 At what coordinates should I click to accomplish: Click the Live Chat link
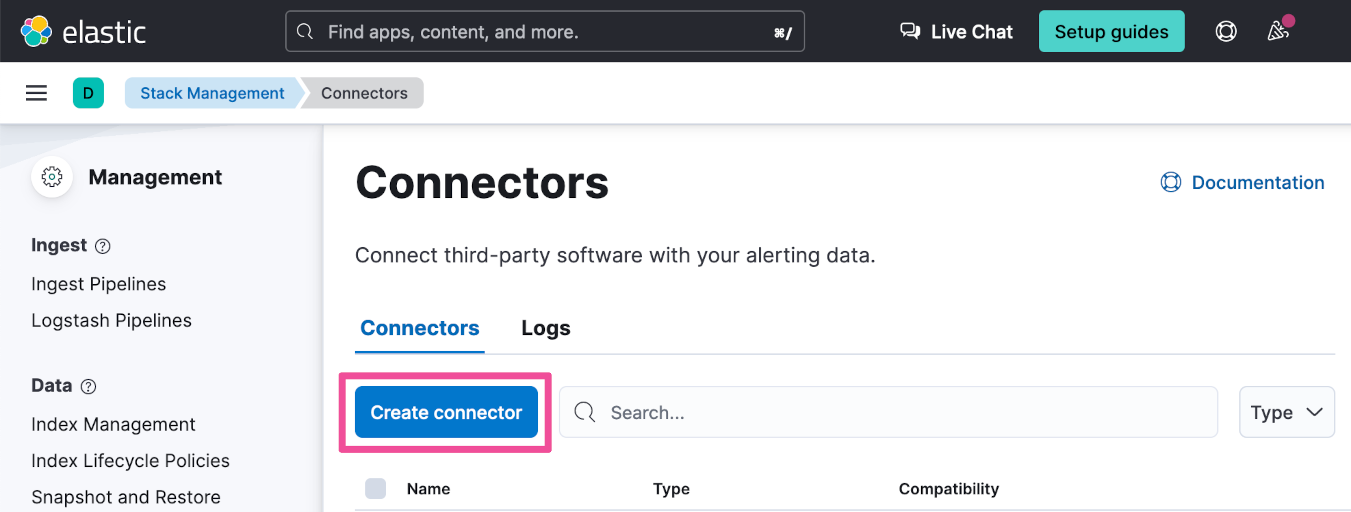[957, 31]
